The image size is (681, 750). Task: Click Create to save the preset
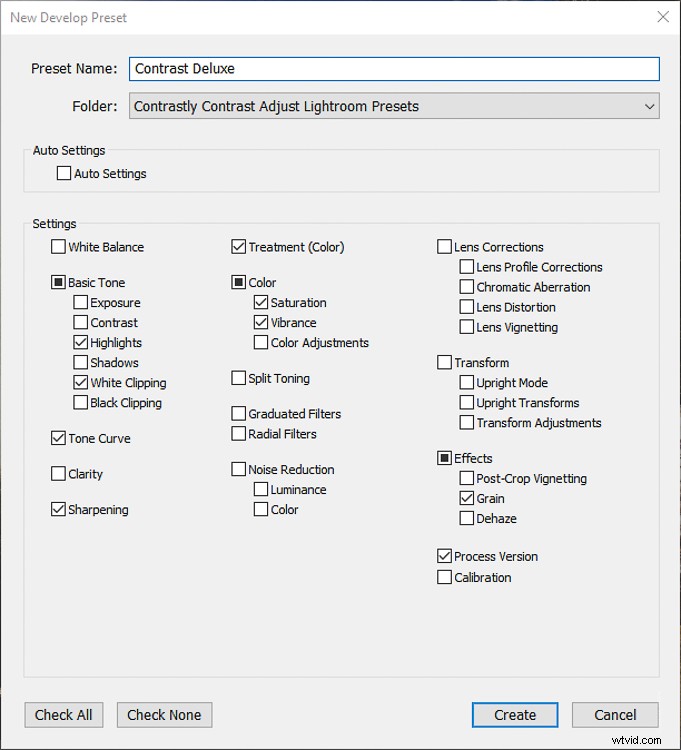click(515, 715)
